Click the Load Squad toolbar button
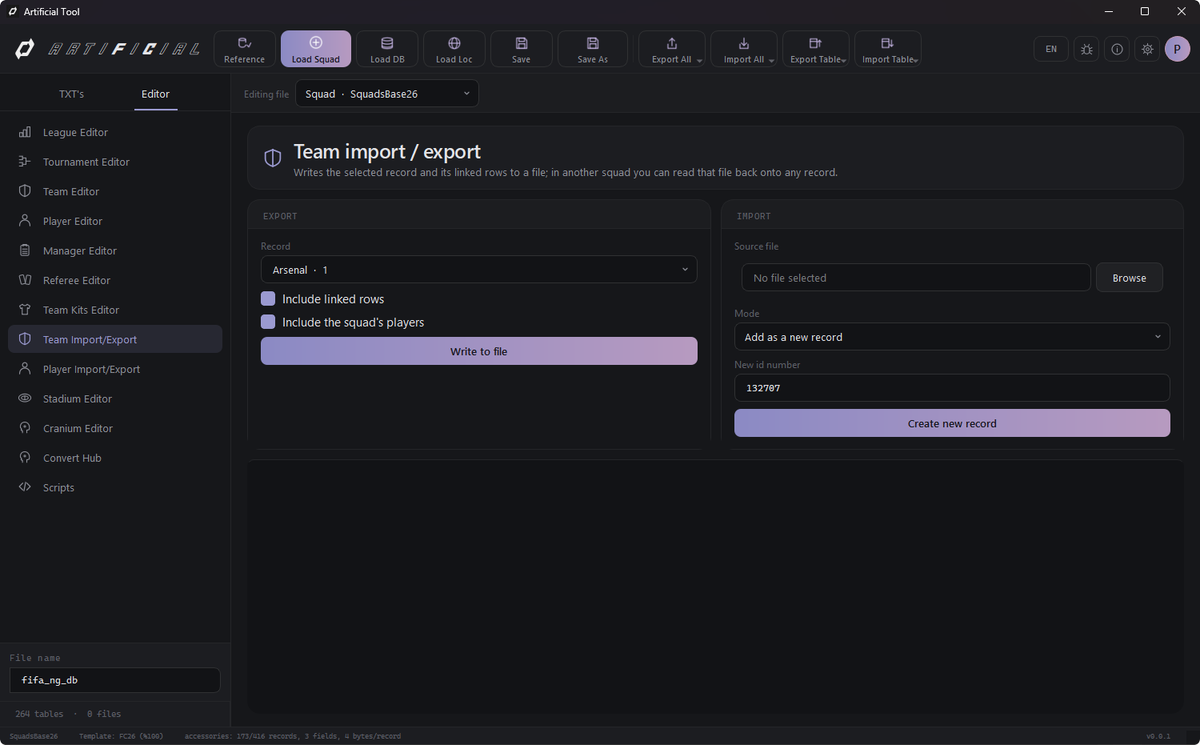1200x745 pixels. (316, 49)
